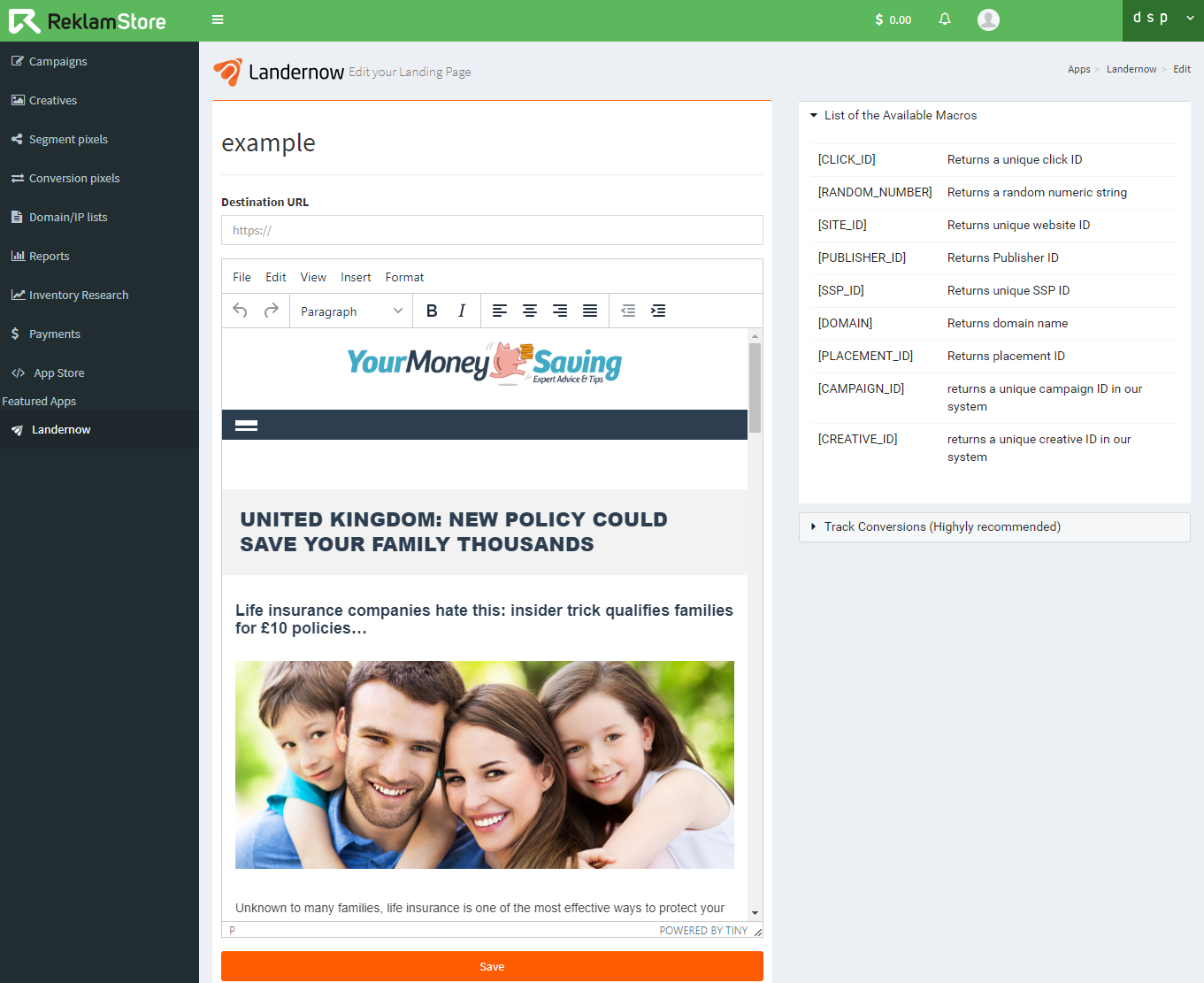Open the notifications bell

(x=945, y=19)
